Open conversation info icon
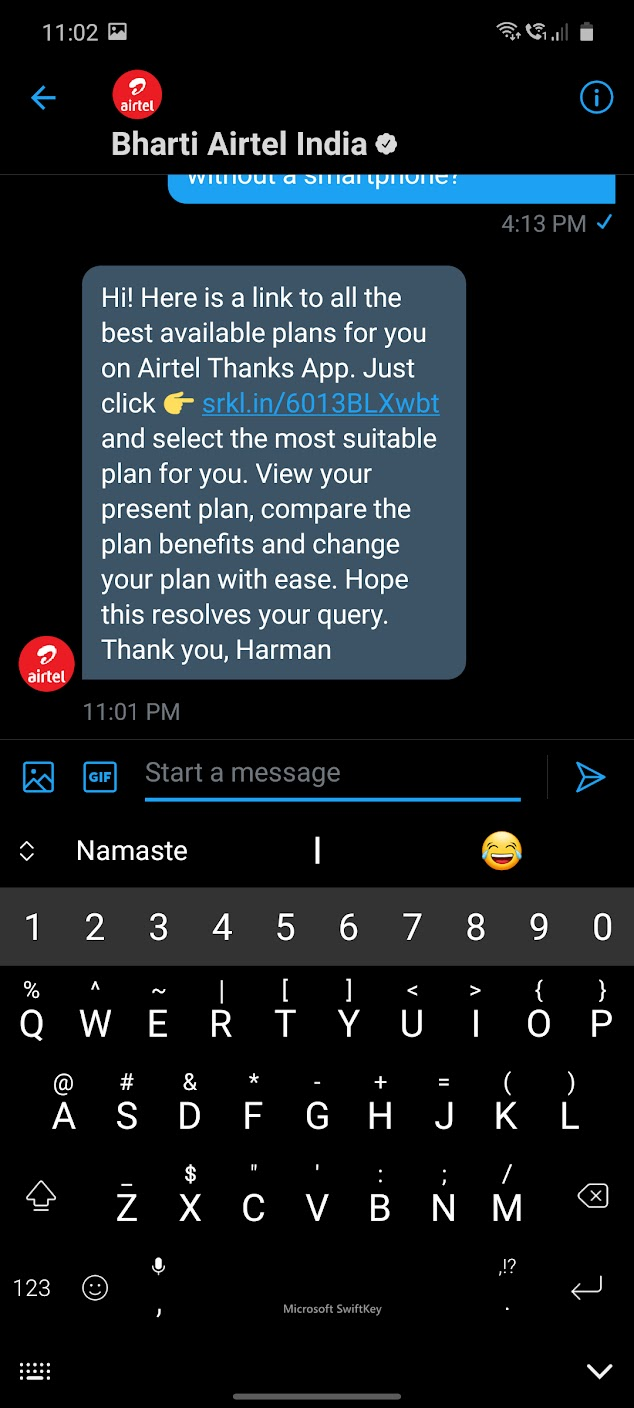 point(596,97)
